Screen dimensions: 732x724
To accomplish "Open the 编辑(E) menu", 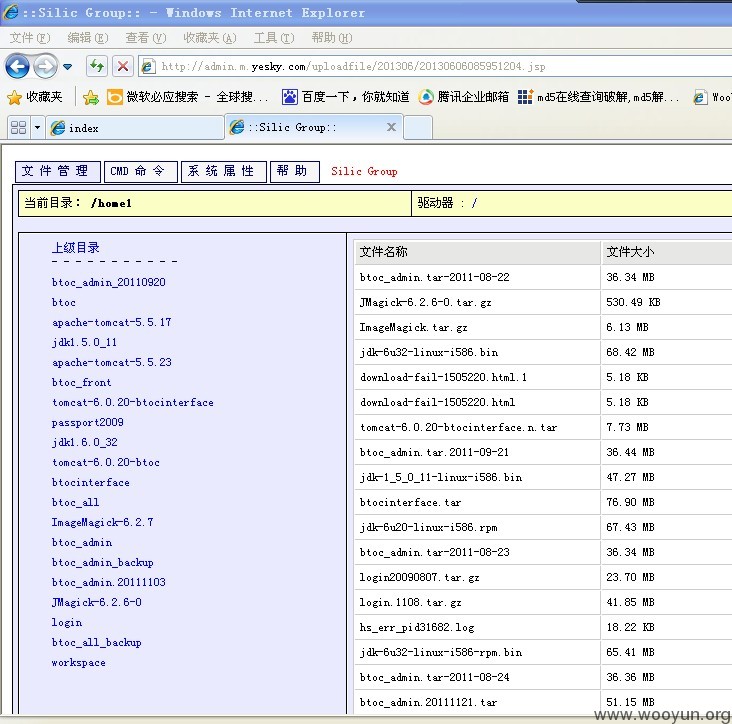I will coord(88,38).
